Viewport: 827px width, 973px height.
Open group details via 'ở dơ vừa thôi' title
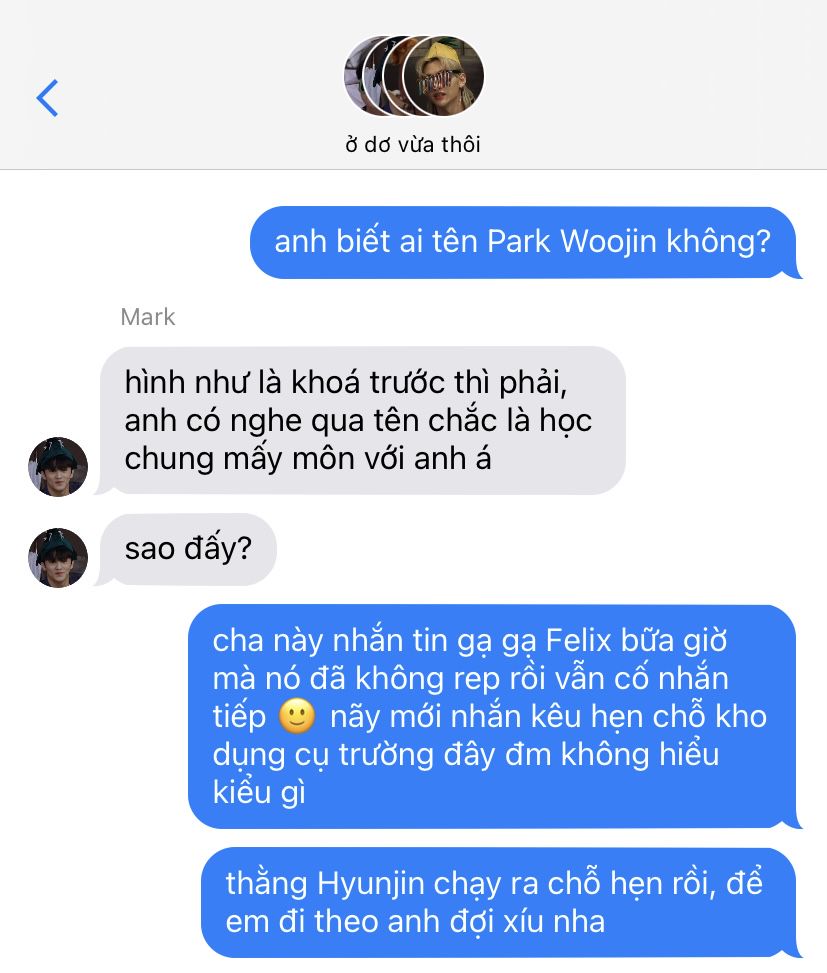(413, 145)
